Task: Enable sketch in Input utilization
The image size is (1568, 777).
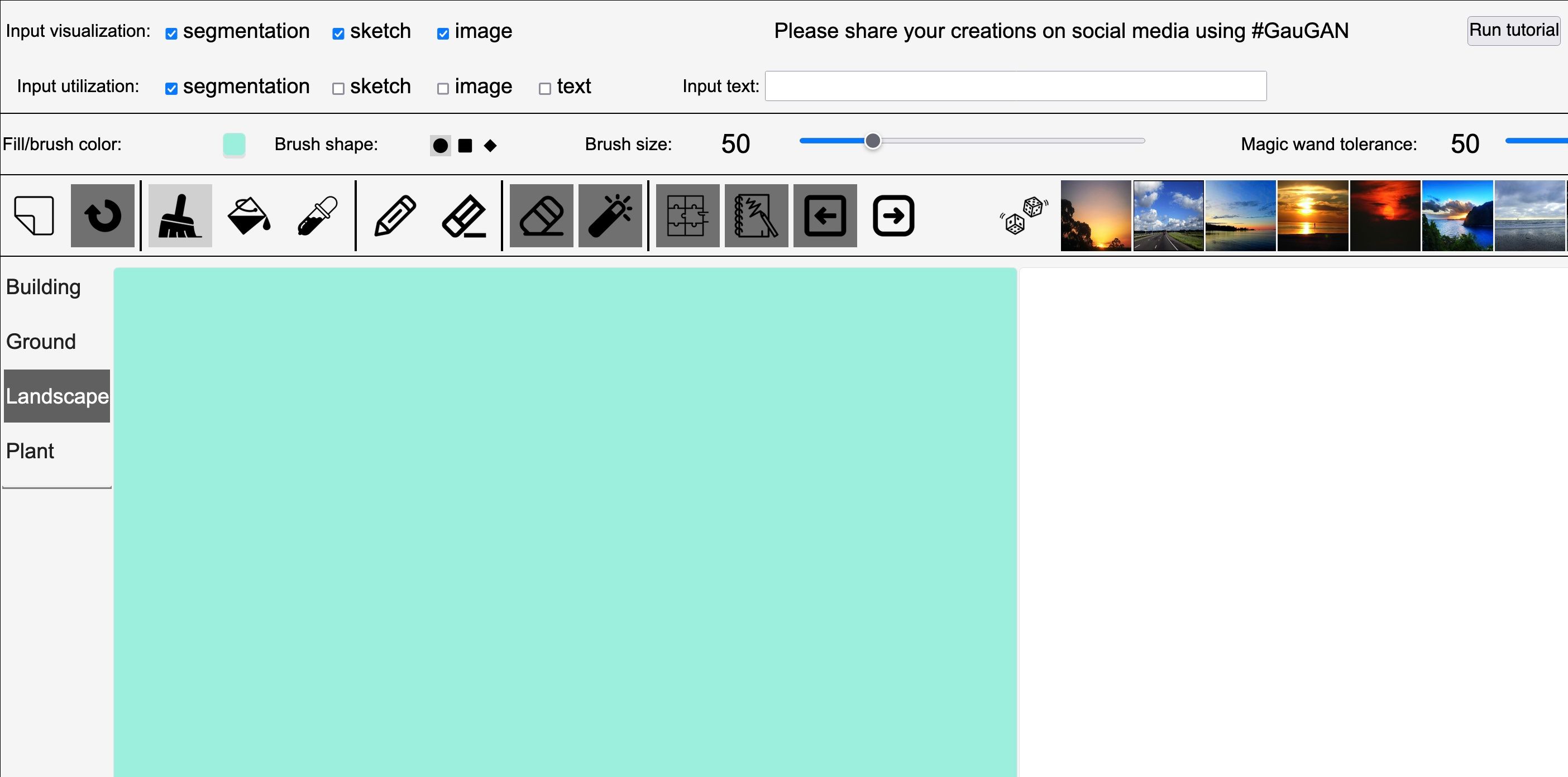Action: click(x=338, y=89)
